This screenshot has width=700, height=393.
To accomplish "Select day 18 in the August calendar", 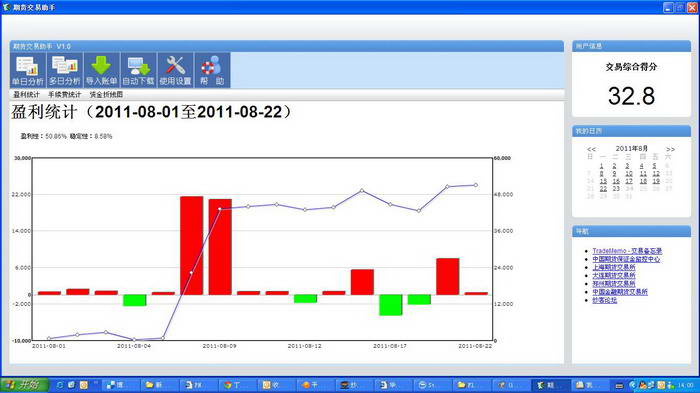I will point(643,181).
